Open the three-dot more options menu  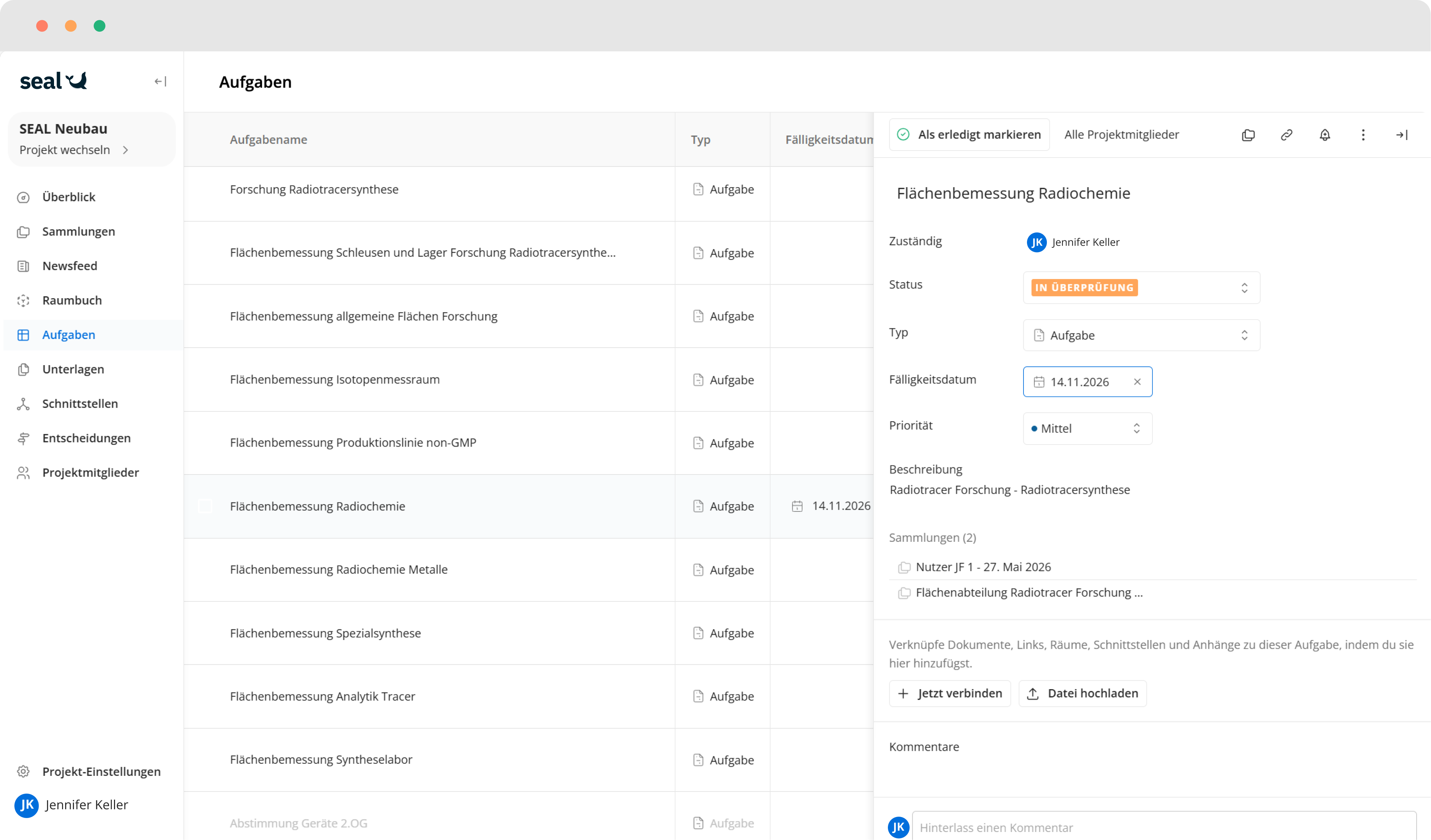[x=1363, y=135]
